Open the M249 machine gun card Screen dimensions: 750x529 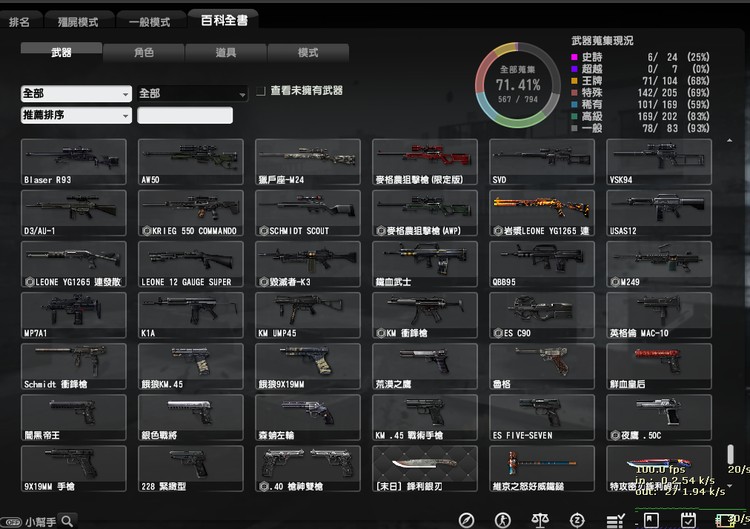pos(659,264)
